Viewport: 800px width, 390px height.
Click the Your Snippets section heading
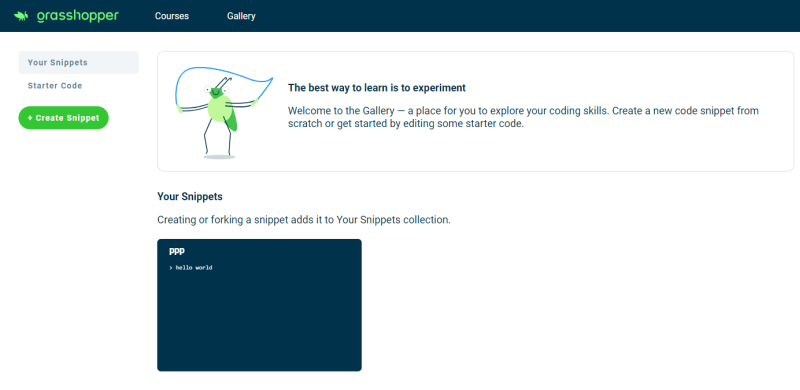[190, 197]
